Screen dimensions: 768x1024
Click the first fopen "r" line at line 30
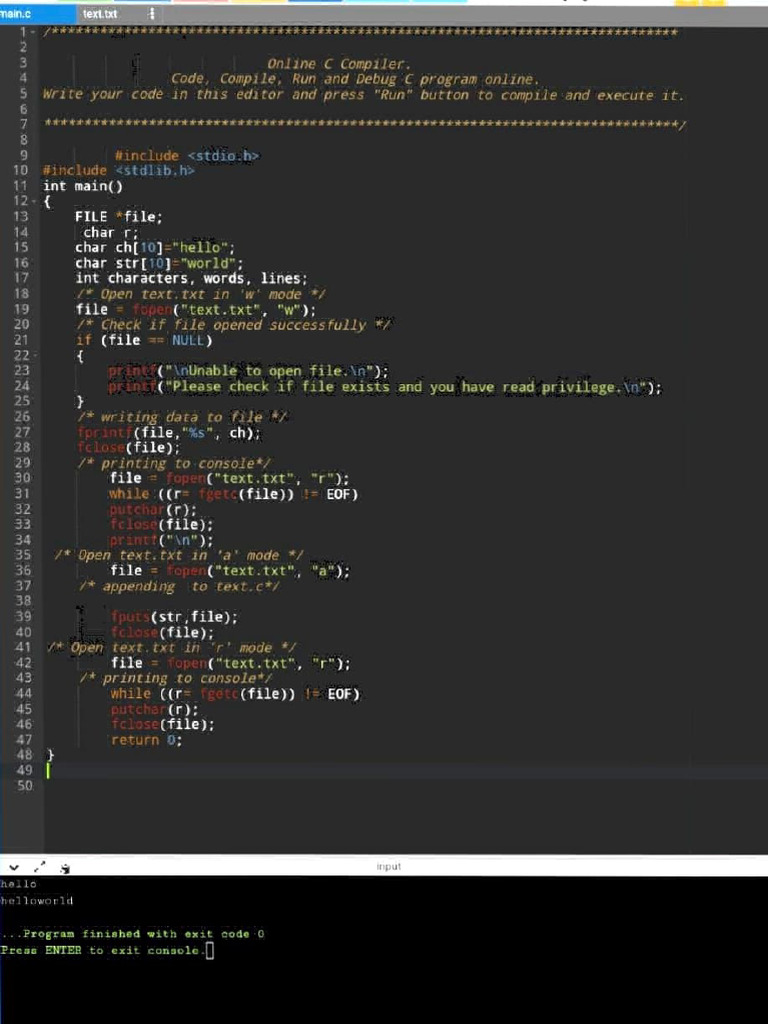point(229,478)
